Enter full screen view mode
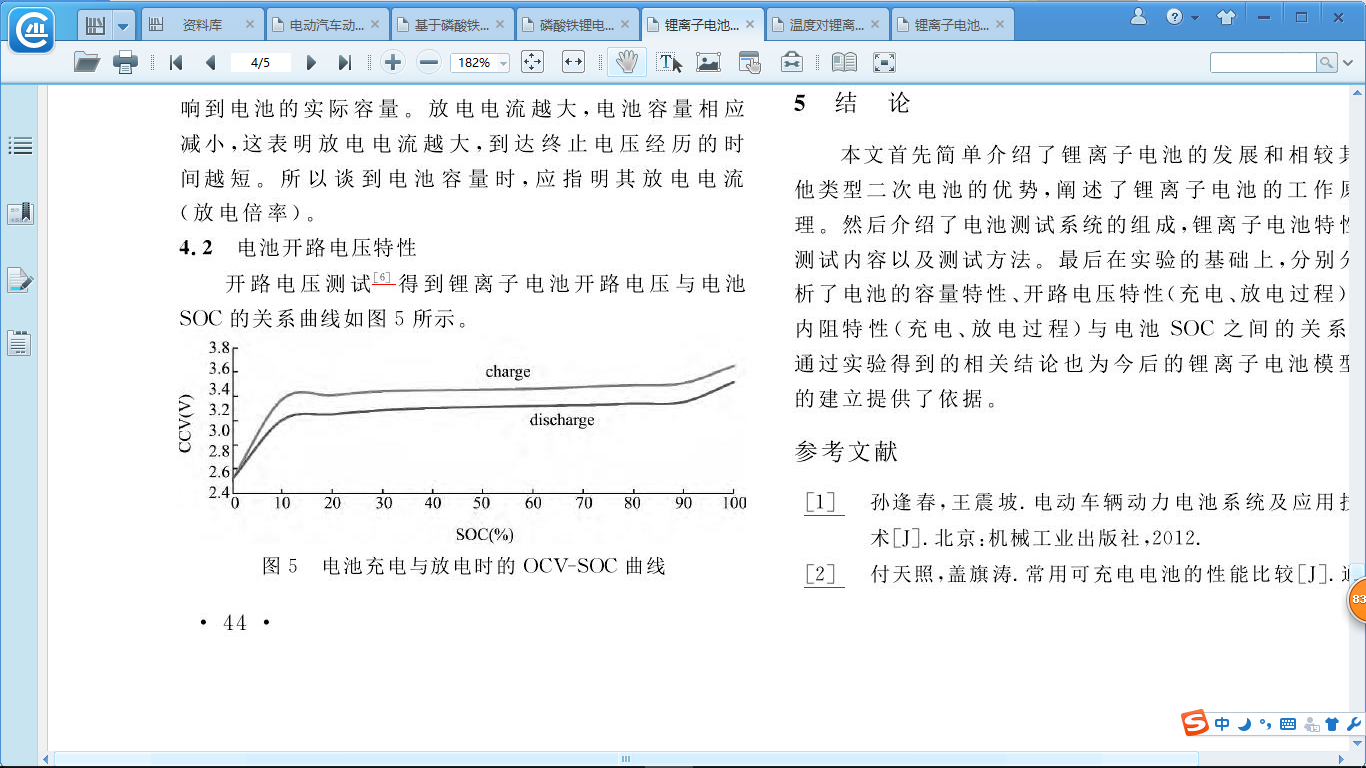This screenshot has height=768, width=1366. pyautogui.click(x=884, y=62)
